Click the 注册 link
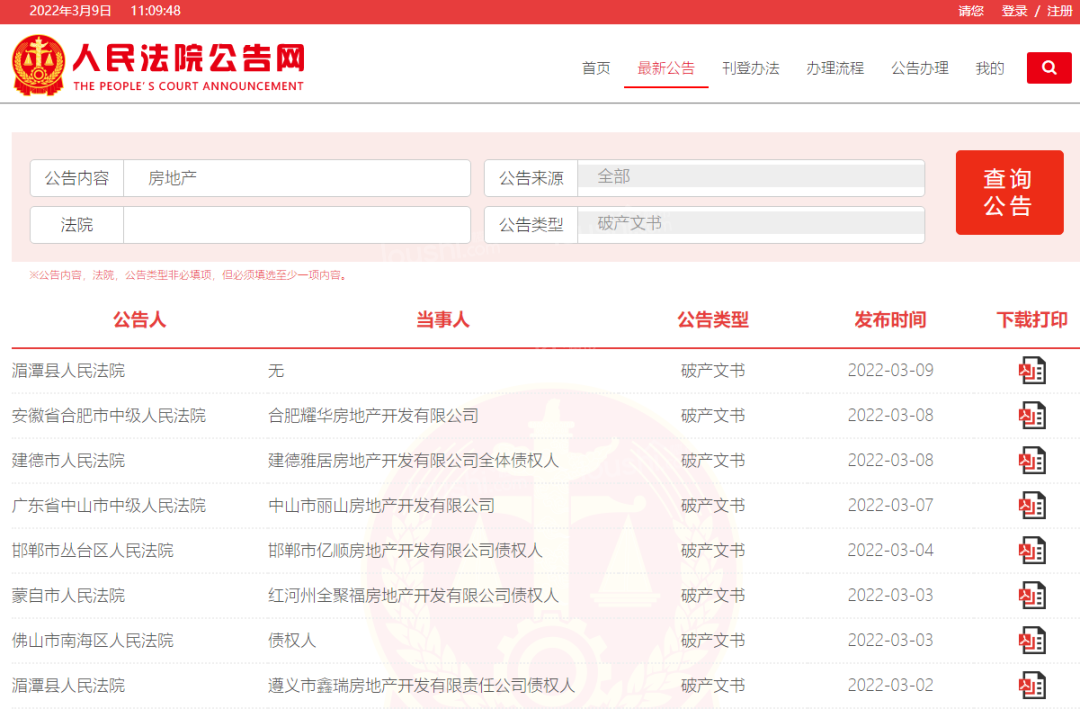 pos(1060,11)
